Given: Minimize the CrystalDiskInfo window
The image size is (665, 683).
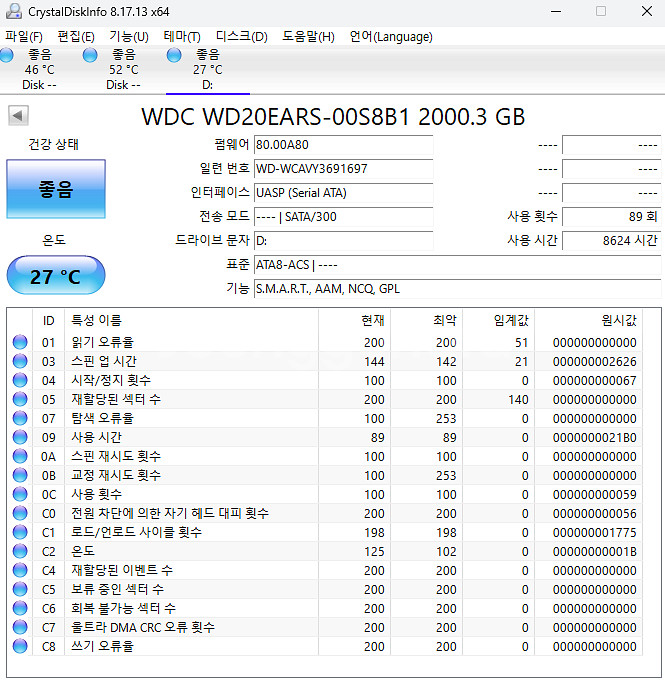Looking at the screenshot, I should pyautogui.click(x=556, y=11).
